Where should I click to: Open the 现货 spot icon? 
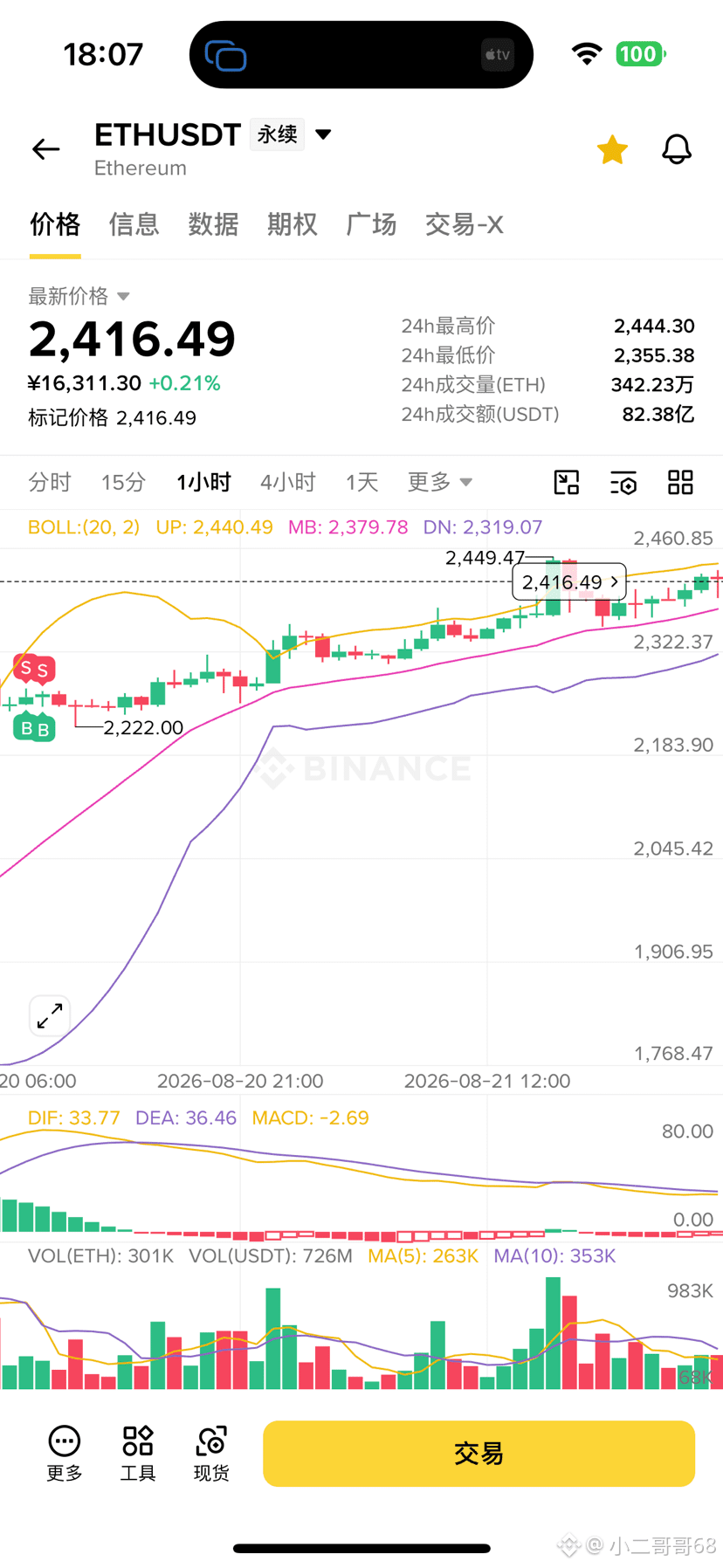pos(211,1454)
